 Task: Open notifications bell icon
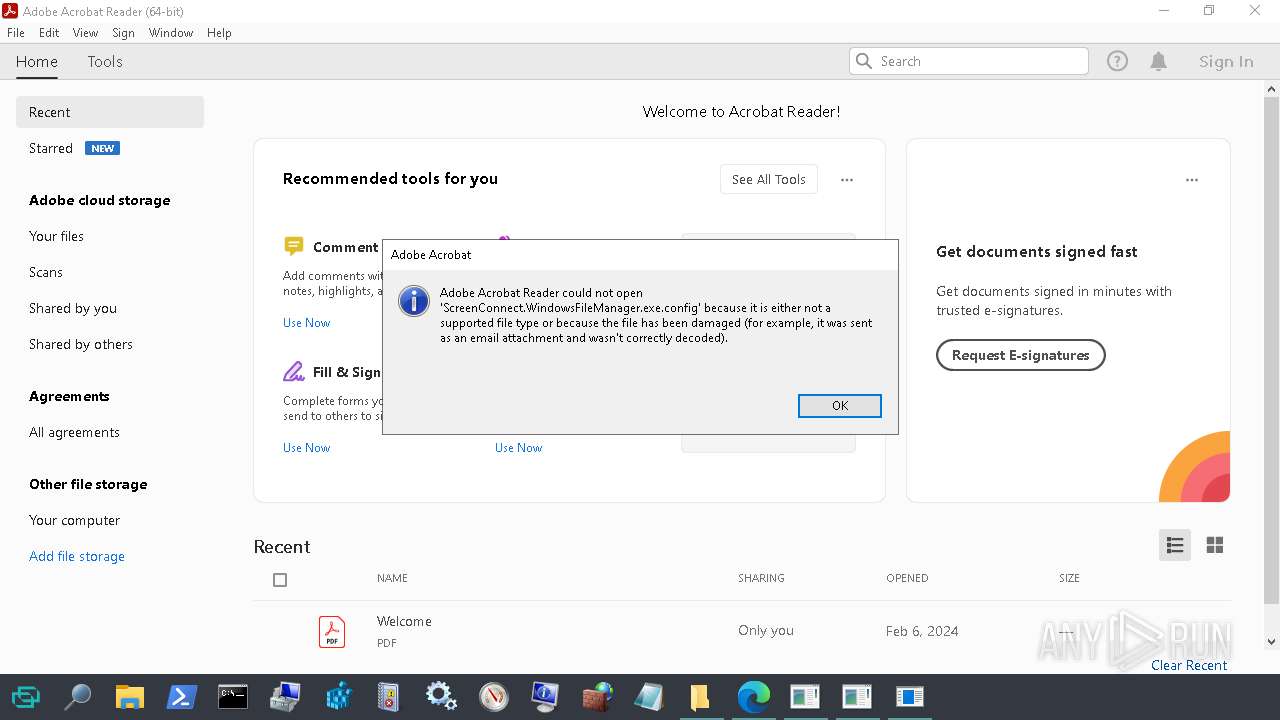(x=1159, y=61)
